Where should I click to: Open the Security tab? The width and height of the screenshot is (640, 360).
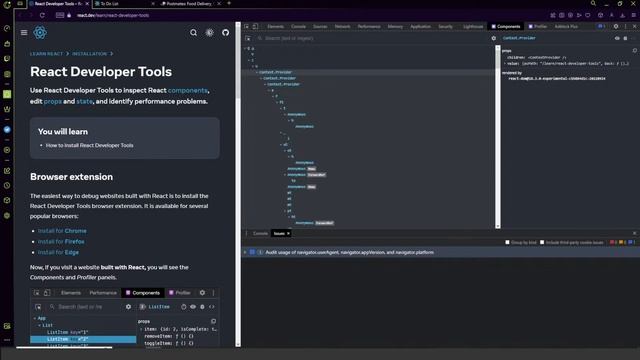[445, 27]
